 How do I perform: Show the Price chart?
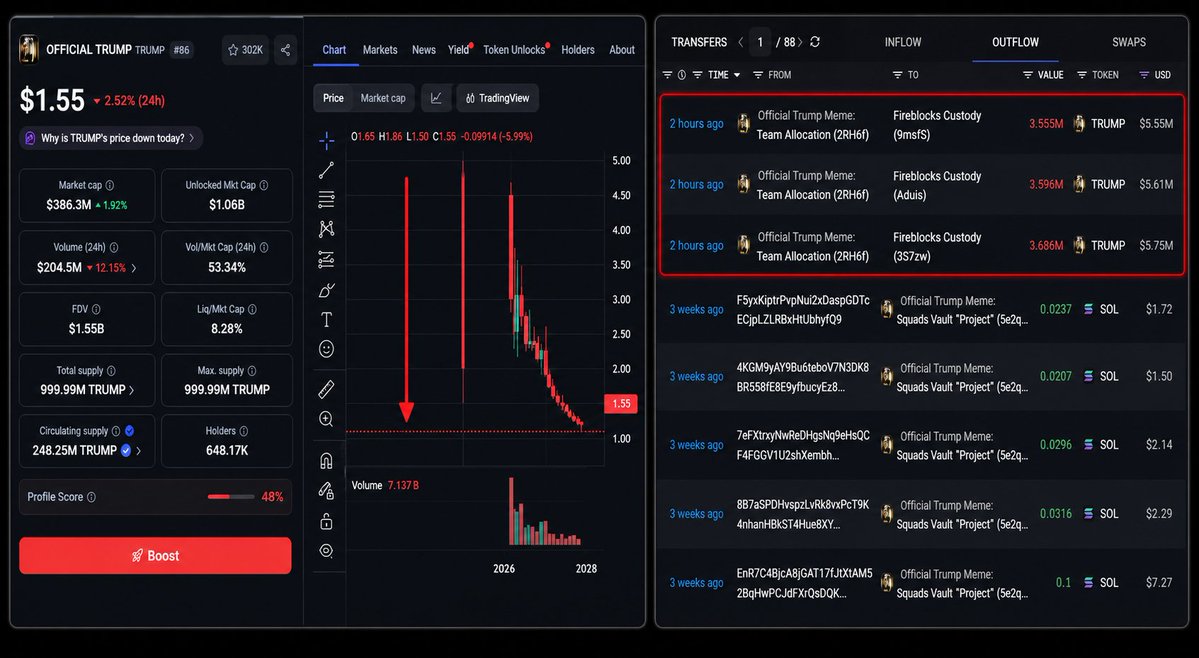pos(333,98)
